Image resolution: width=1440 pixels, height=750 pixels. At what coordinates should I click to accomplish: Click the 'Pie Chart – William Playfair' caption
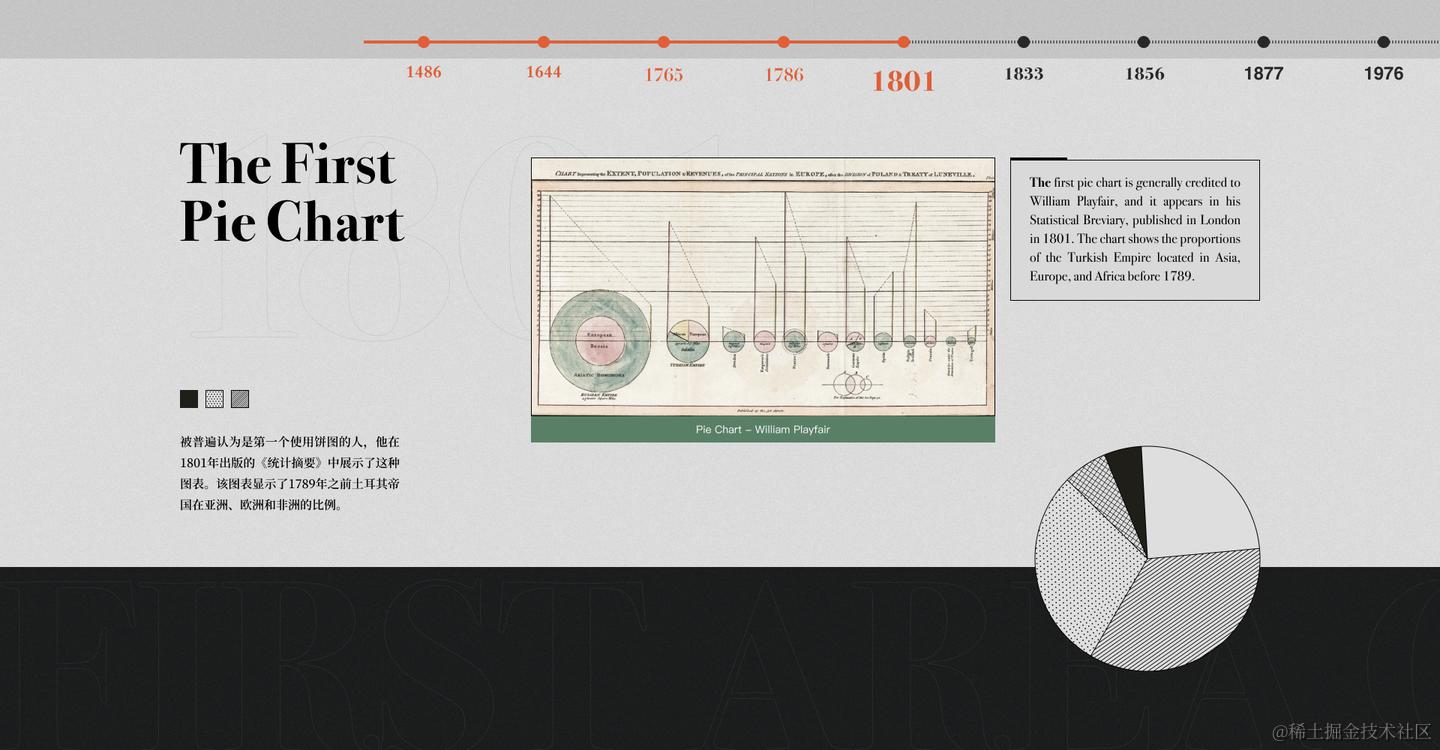pos(763,430)
